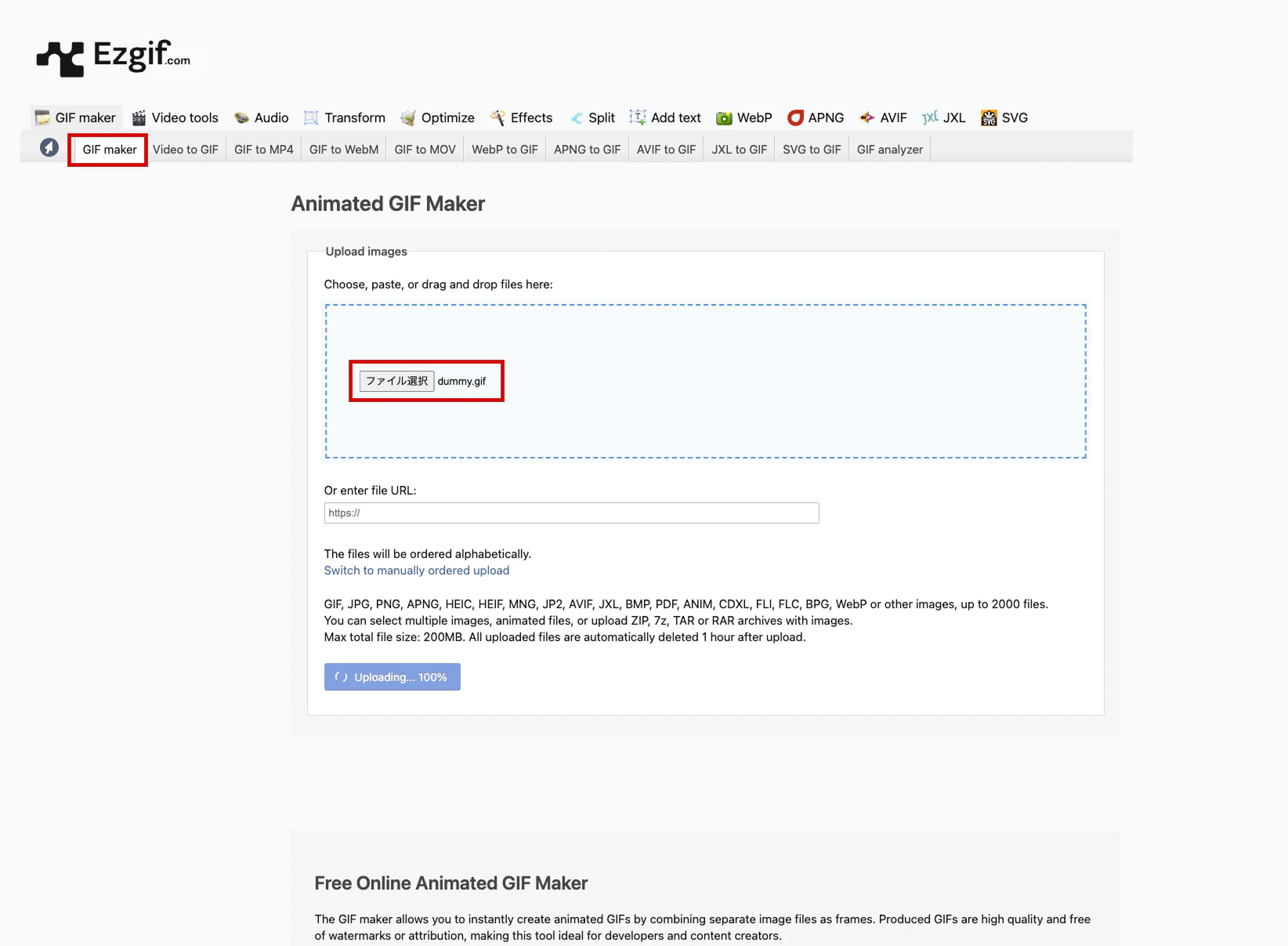The image size is (1288, 946).
Task: Click the Video tools clapperboard icon
Action: [x=139, y=118]
